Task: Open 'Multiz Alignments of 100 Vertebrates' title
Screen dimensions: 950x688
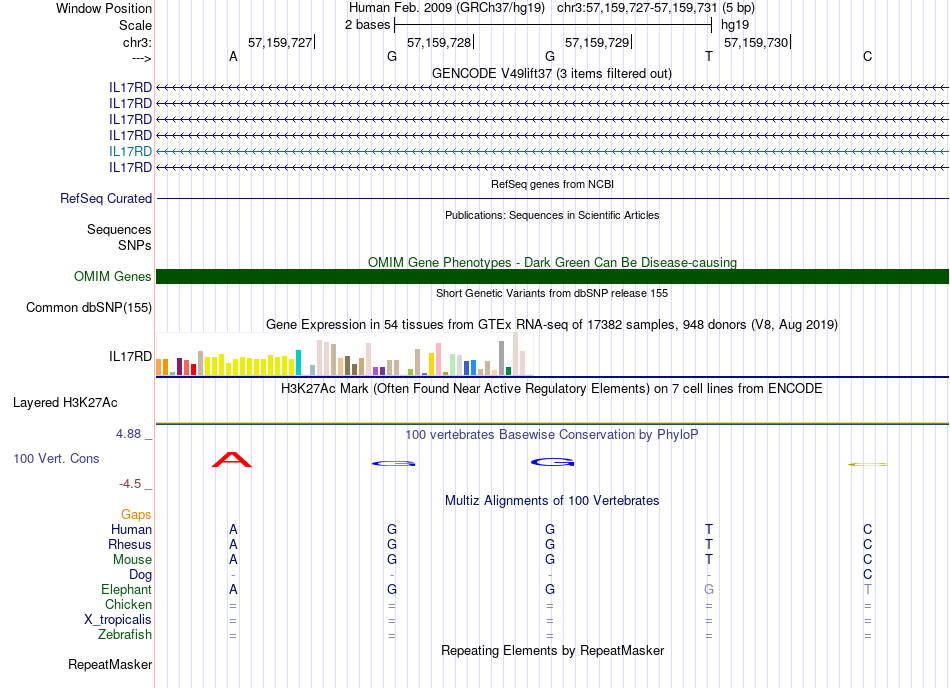Action: coord(552,500)
